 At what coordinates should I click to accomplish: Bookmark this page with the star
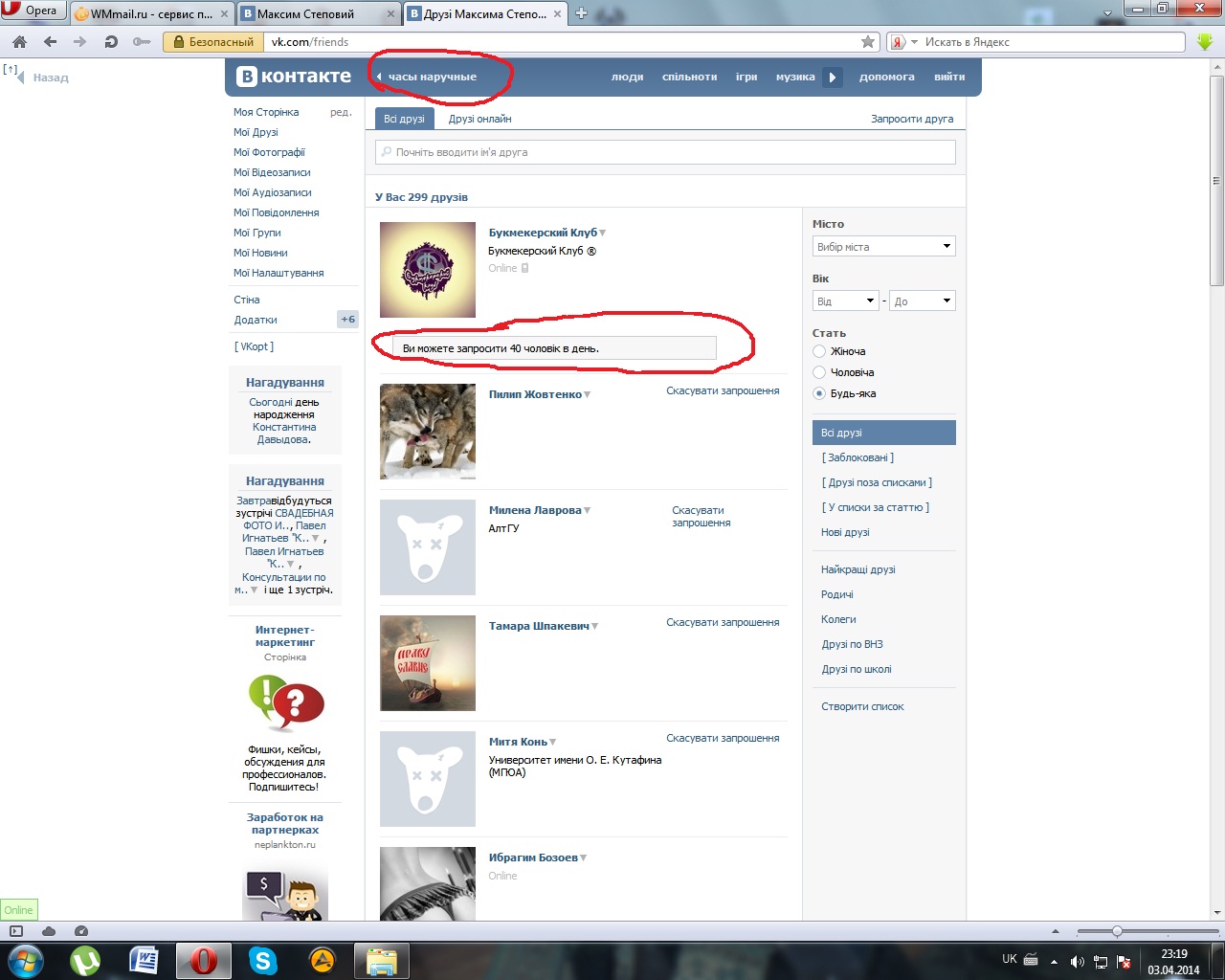click(x=868, y=42)
